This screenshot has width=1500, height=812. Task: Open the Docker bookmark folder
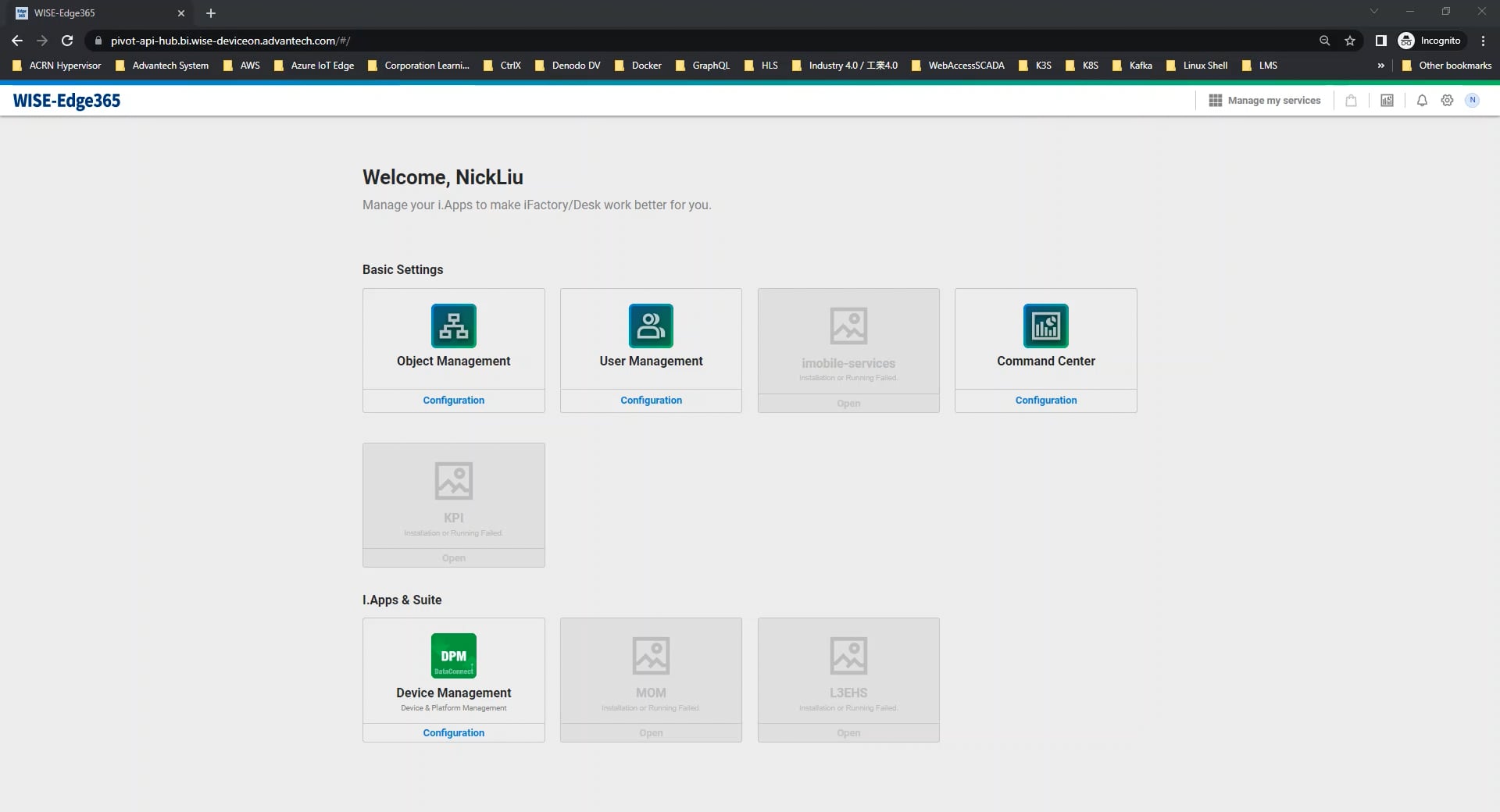(x=637, y=66)
